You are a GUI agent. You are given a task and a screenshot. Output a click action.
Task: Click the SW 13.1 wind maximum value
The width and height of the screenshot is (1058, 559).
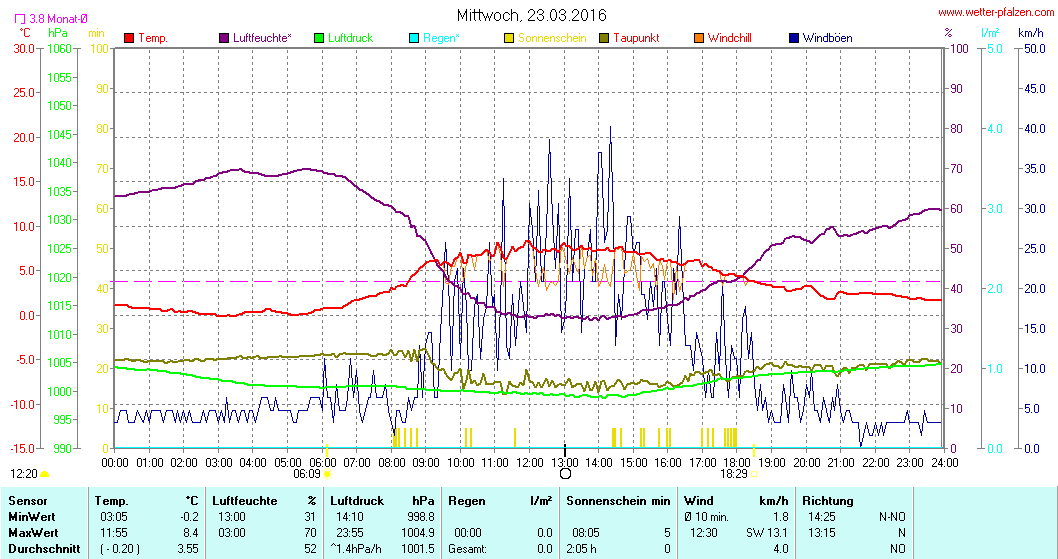point(767,533)
